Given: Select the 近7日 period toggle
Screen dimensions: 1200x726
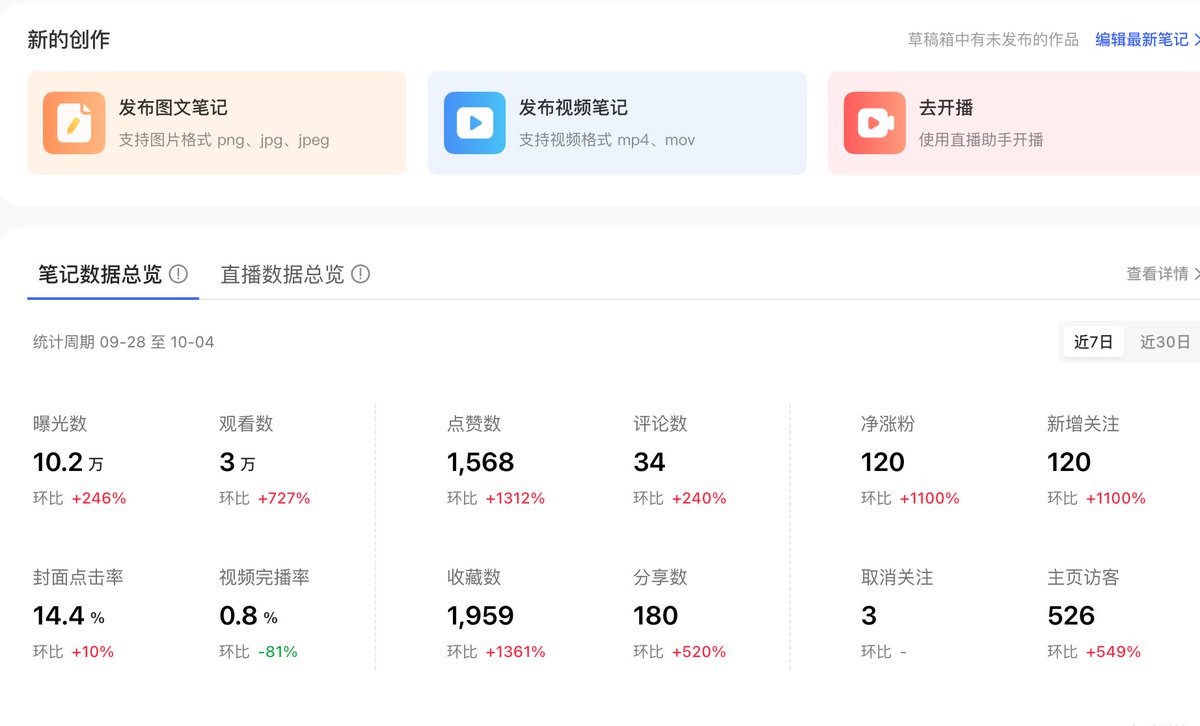Looking at the screenshot, I should (1093, 342).
